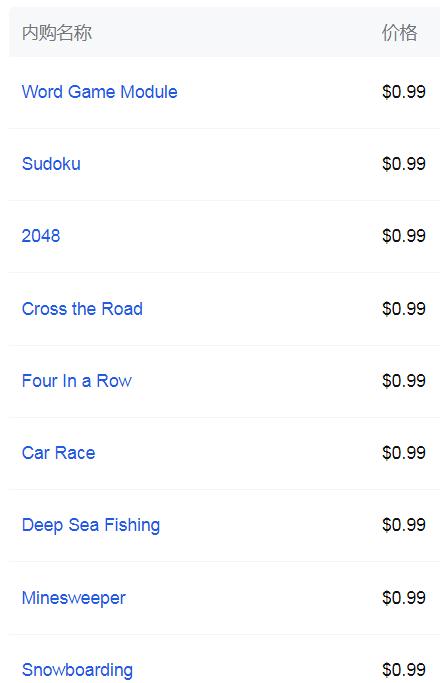
Task: Open the Sudoku in-app purchase link
Action: [51, 164]
